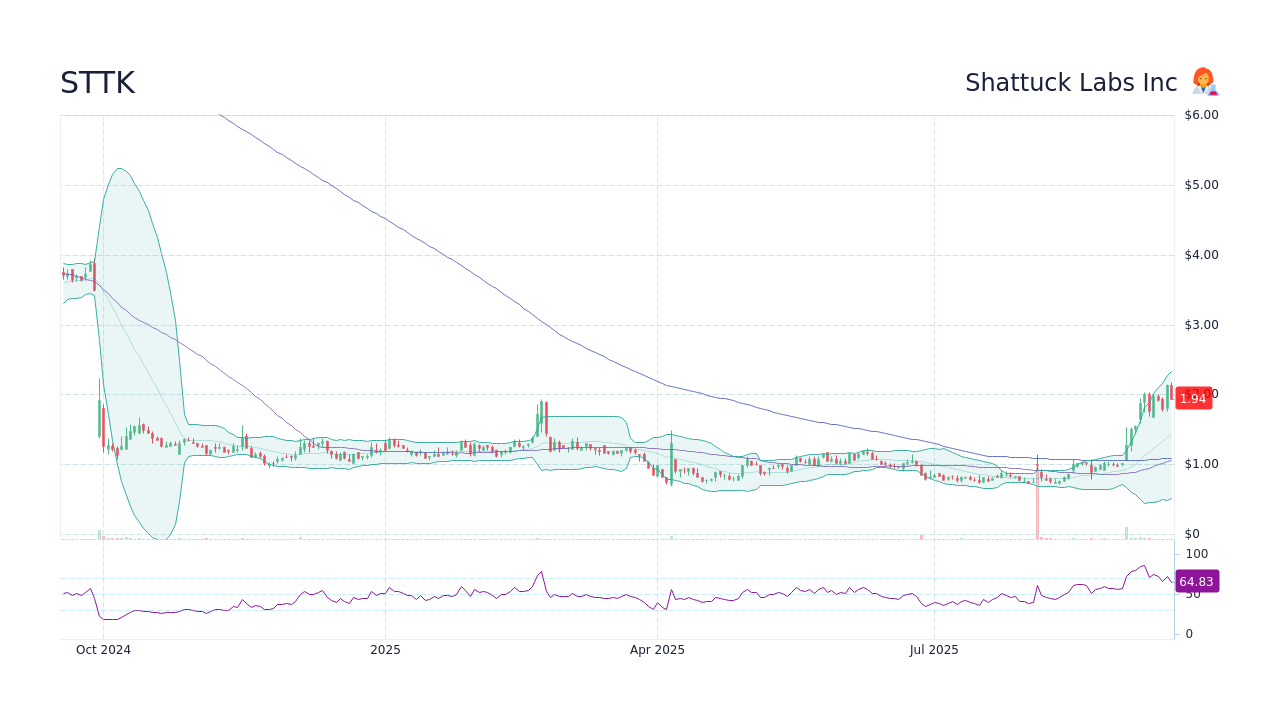The height and width of the screenshot is (720, 1280).
Task: Click the scientist emoji beside Shattuck Labs Inc
Action: click(x=1204, y=82)
